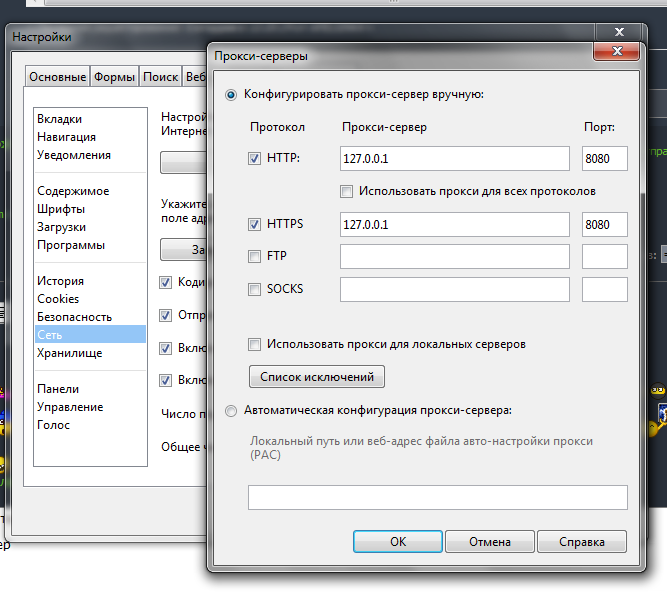Check use proxy for all protocols
This screenshot has width=667, height=602.
coord(346,191)
